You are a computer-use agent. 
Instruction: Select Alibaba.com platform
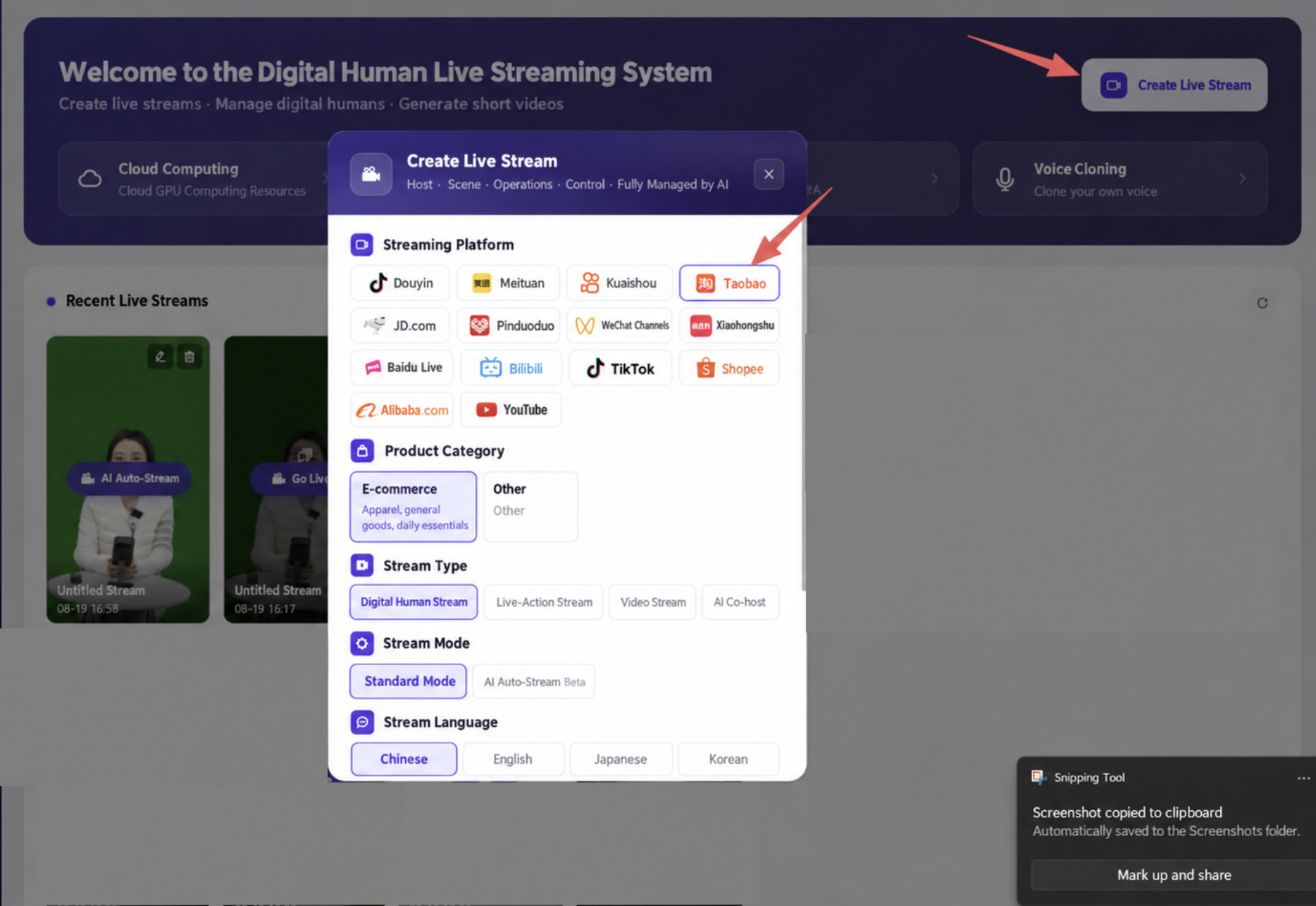coord(402,410)
